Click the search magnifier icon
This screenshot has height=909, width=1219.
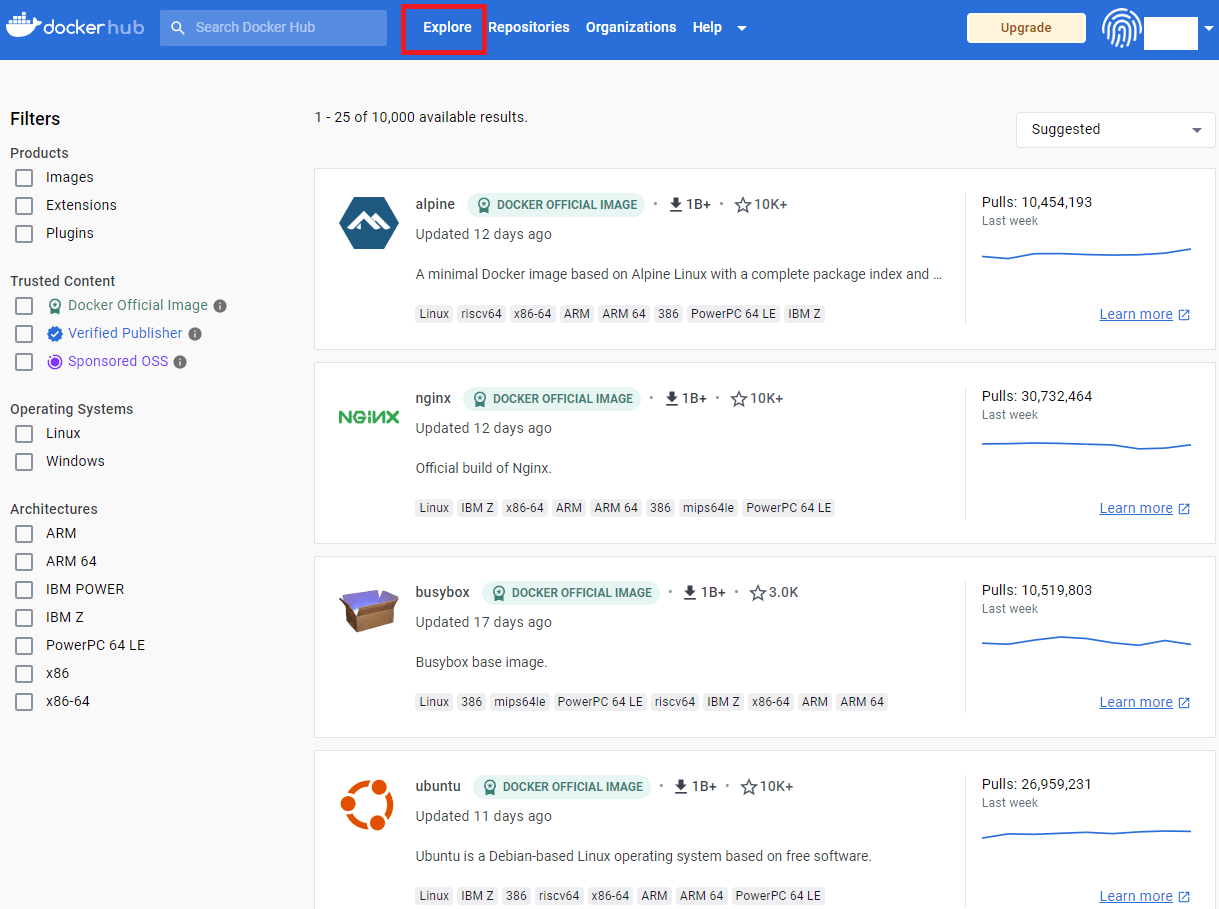point(178,28)
